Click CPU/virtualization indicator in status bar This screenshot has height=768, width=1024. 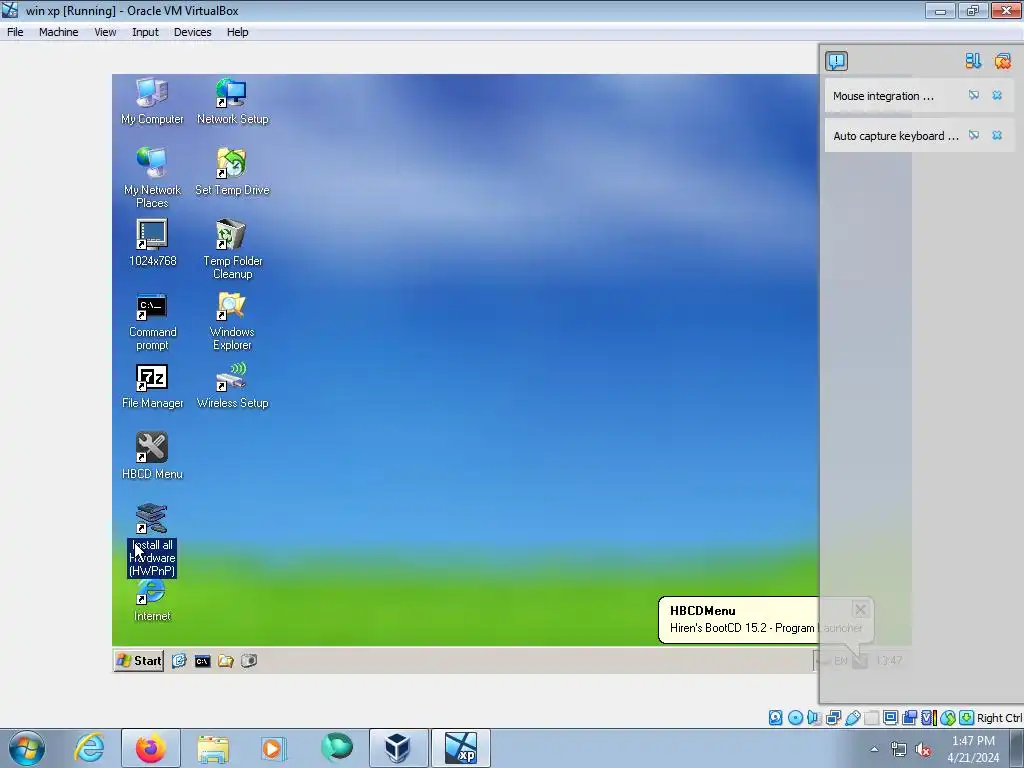pos(929,718)
